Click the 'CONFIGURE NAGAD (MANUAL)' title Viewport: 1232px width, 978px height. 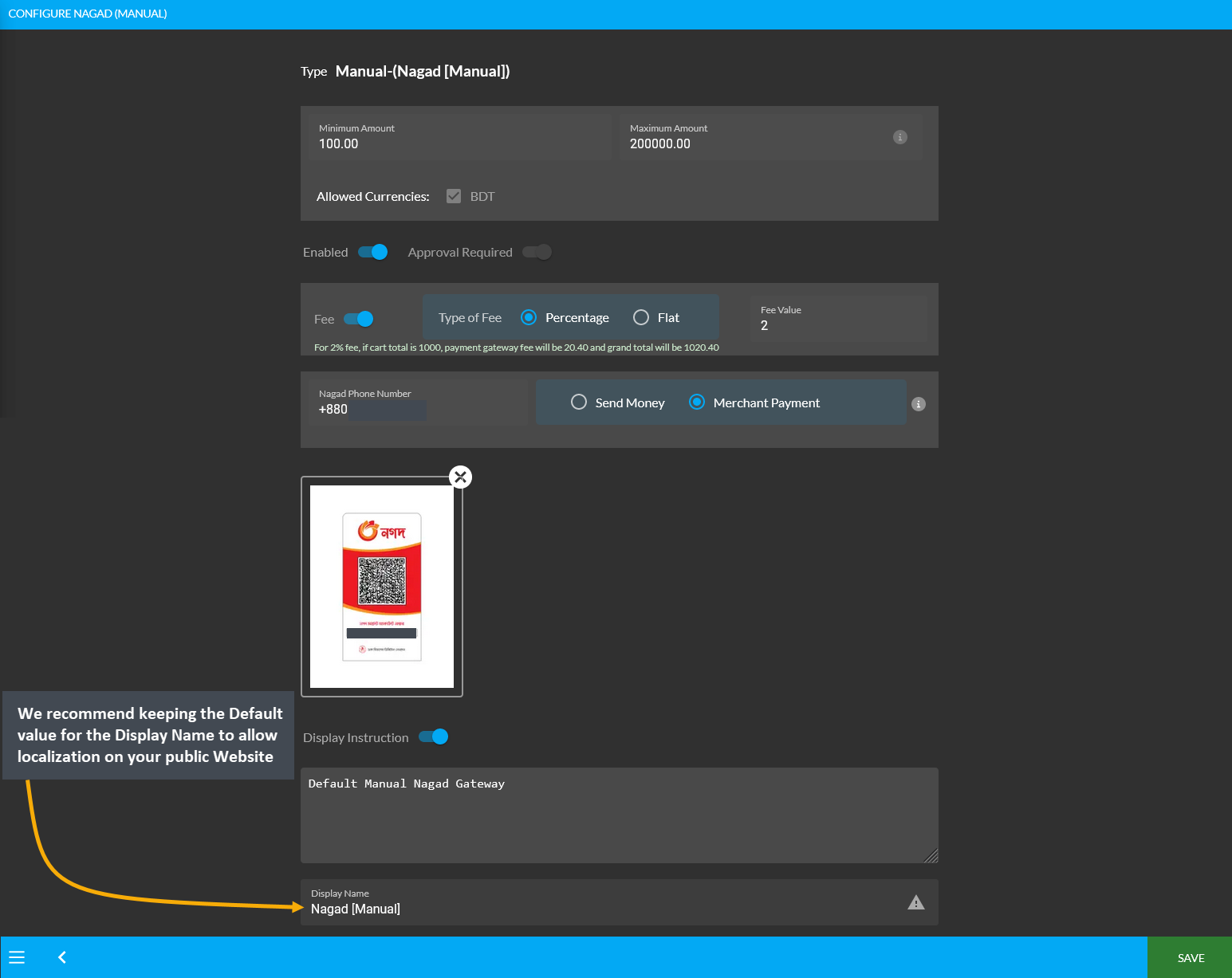tap(88, 14)
